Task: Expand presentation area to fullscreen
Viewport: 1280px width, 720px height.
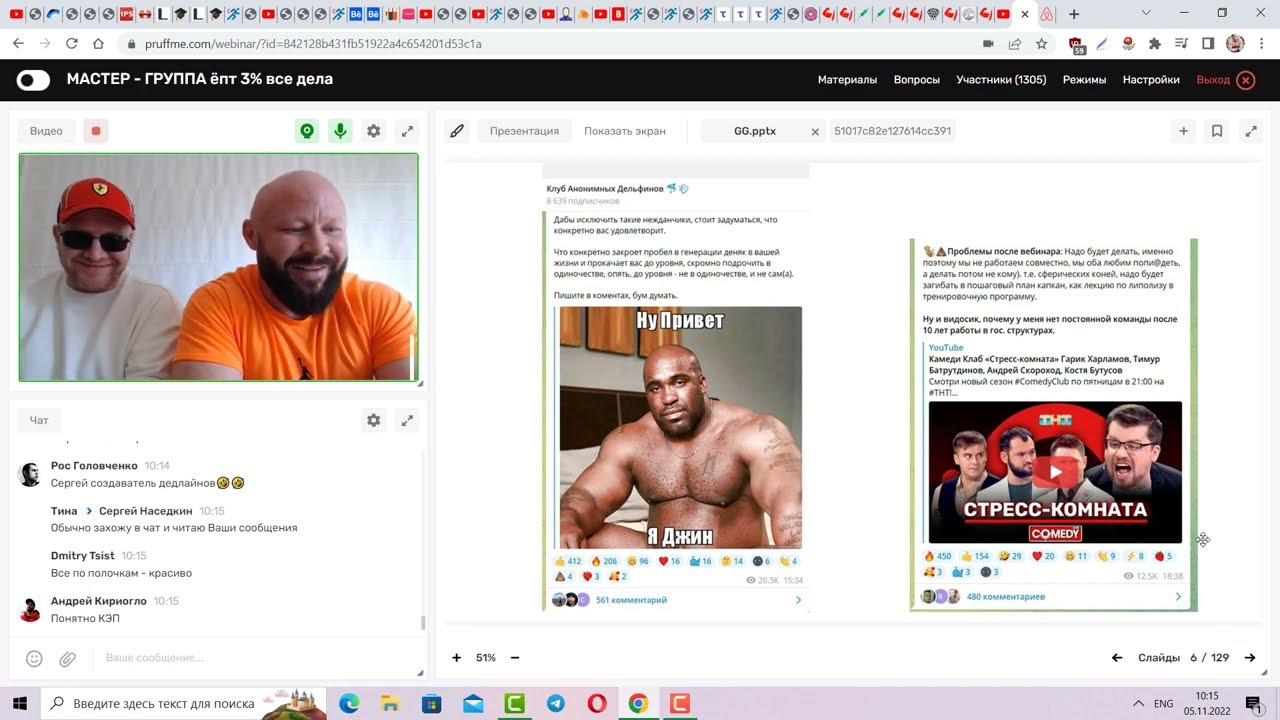Action: 1250,131
